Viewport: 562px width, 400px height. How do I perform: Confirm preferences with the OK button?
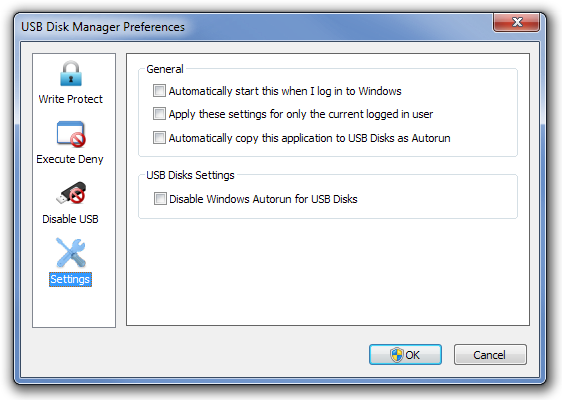click(x=405, y=354)
